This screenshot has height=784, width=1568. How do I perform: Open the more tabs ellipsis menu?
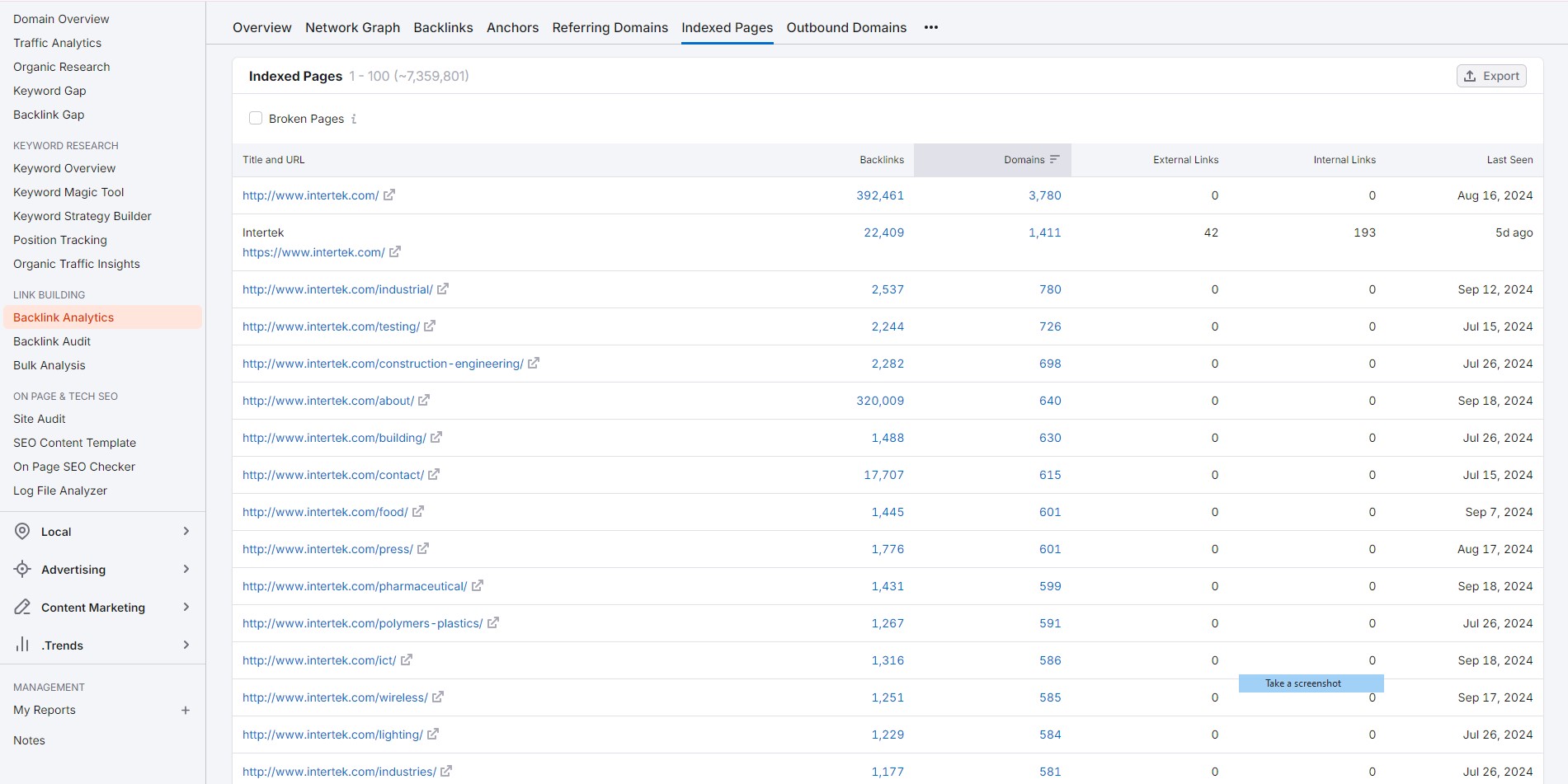(931, 27)
